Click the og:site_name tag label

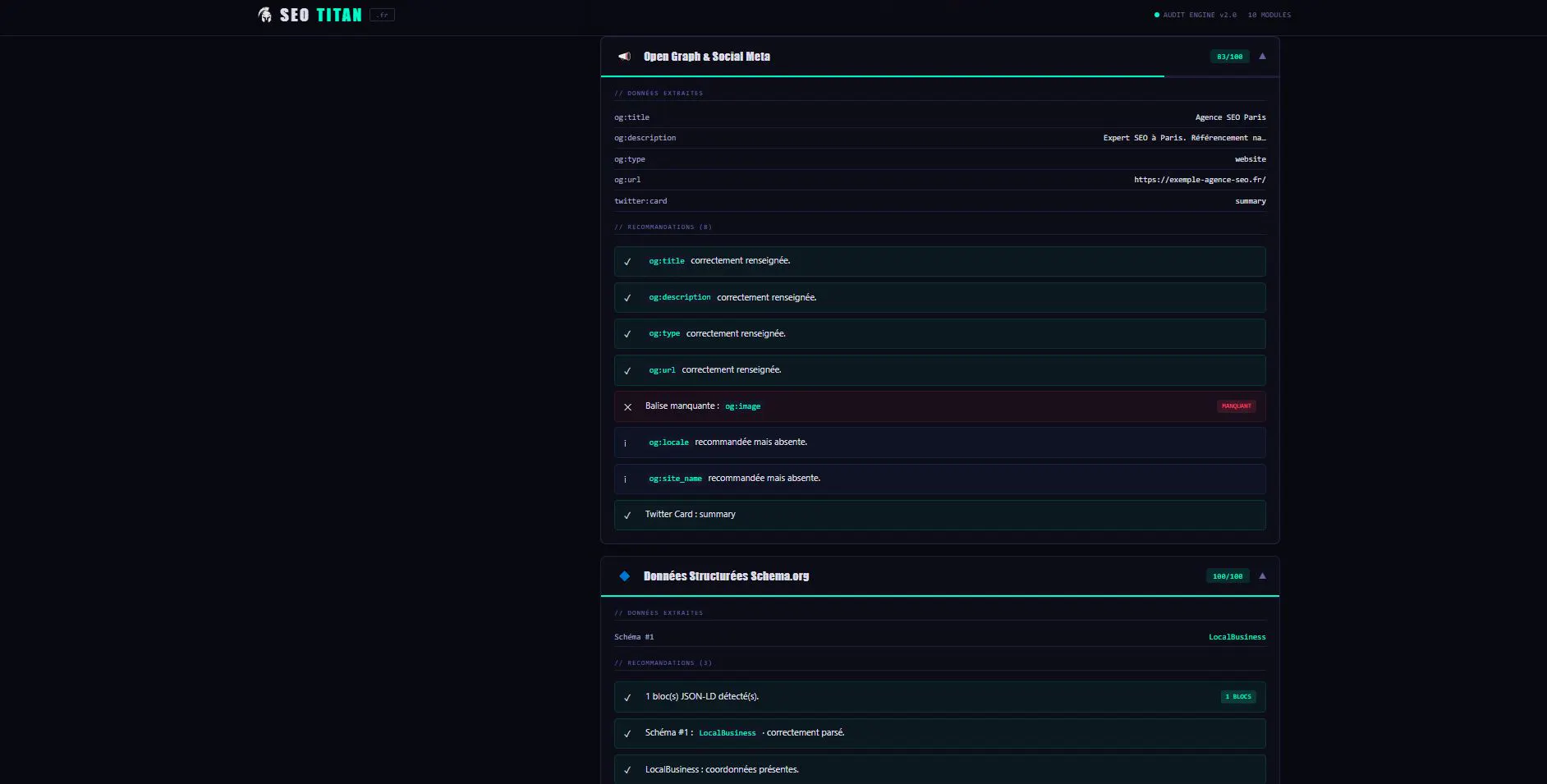point(676,479)
